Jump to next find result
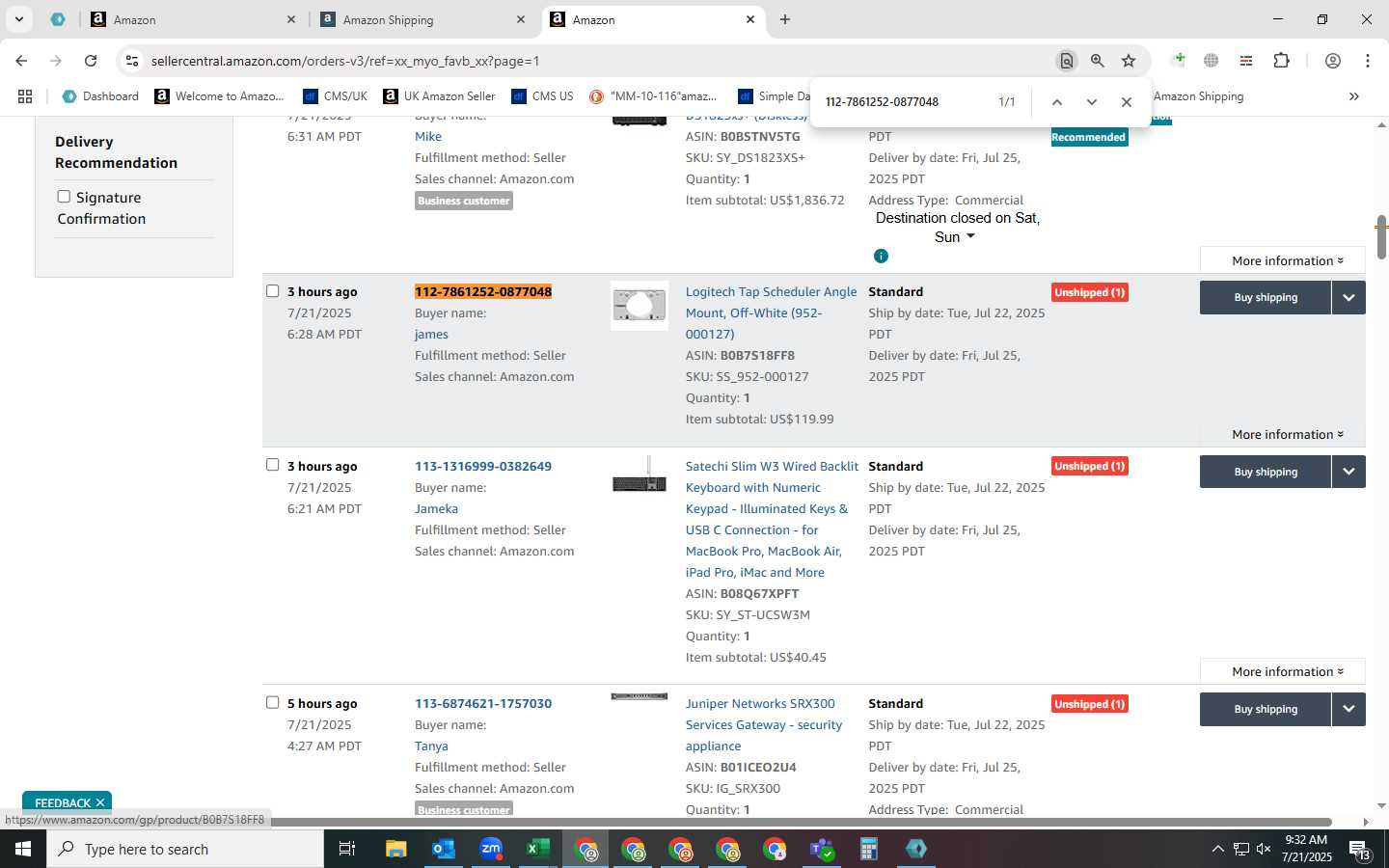 tap(1092, 102)
